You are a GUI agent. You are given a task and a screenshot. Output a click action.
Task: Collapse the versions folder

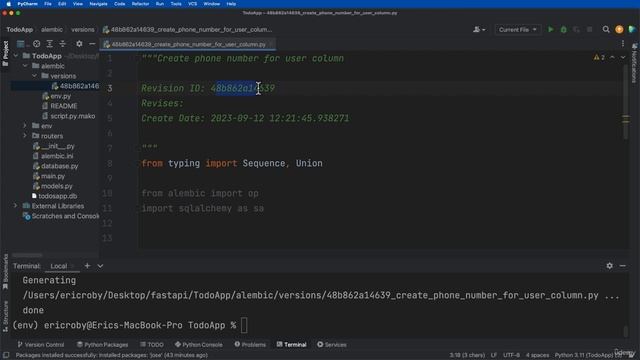click(34, 76)
